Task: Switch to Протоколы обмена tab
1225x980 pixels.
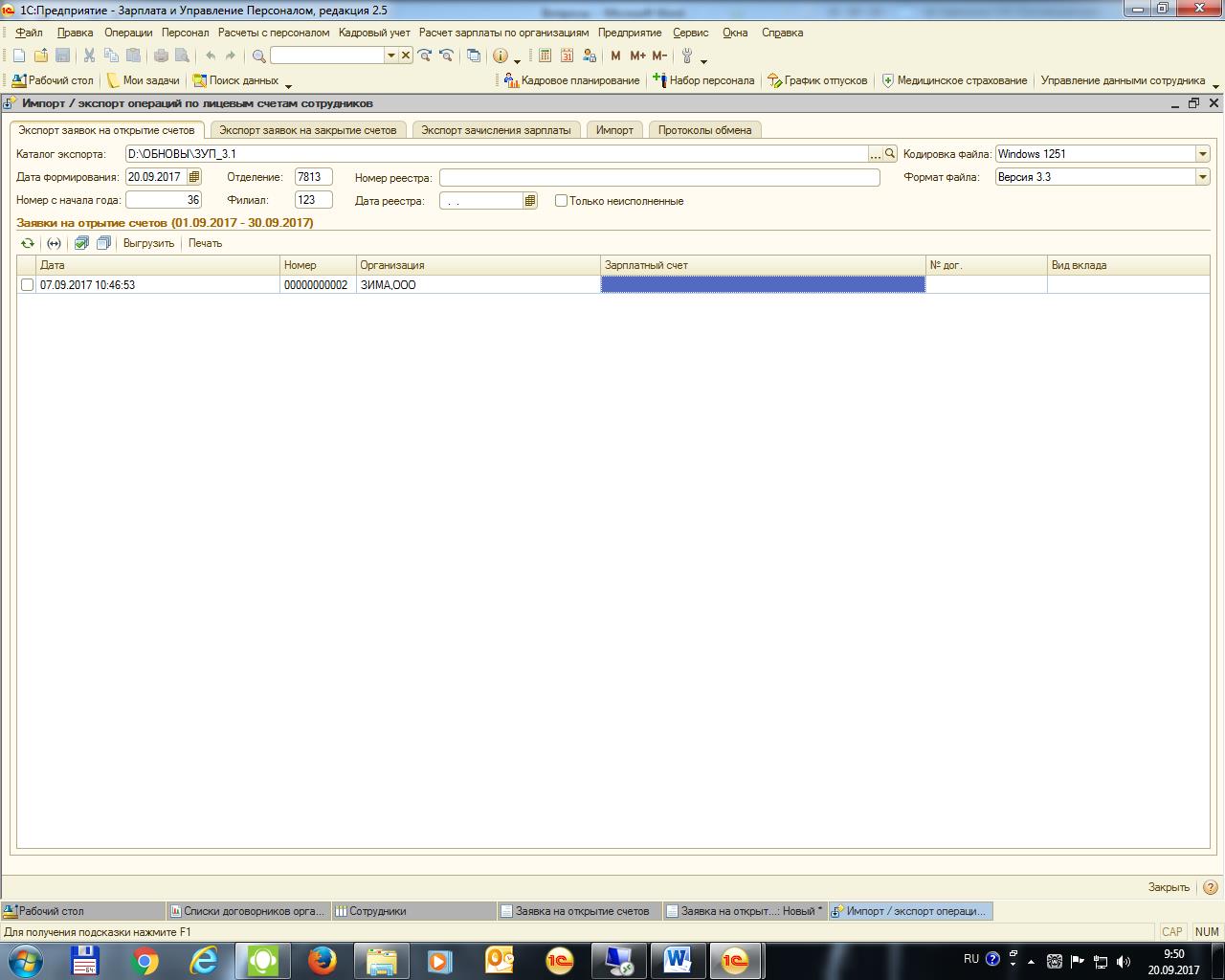Action: click(704, 130)
